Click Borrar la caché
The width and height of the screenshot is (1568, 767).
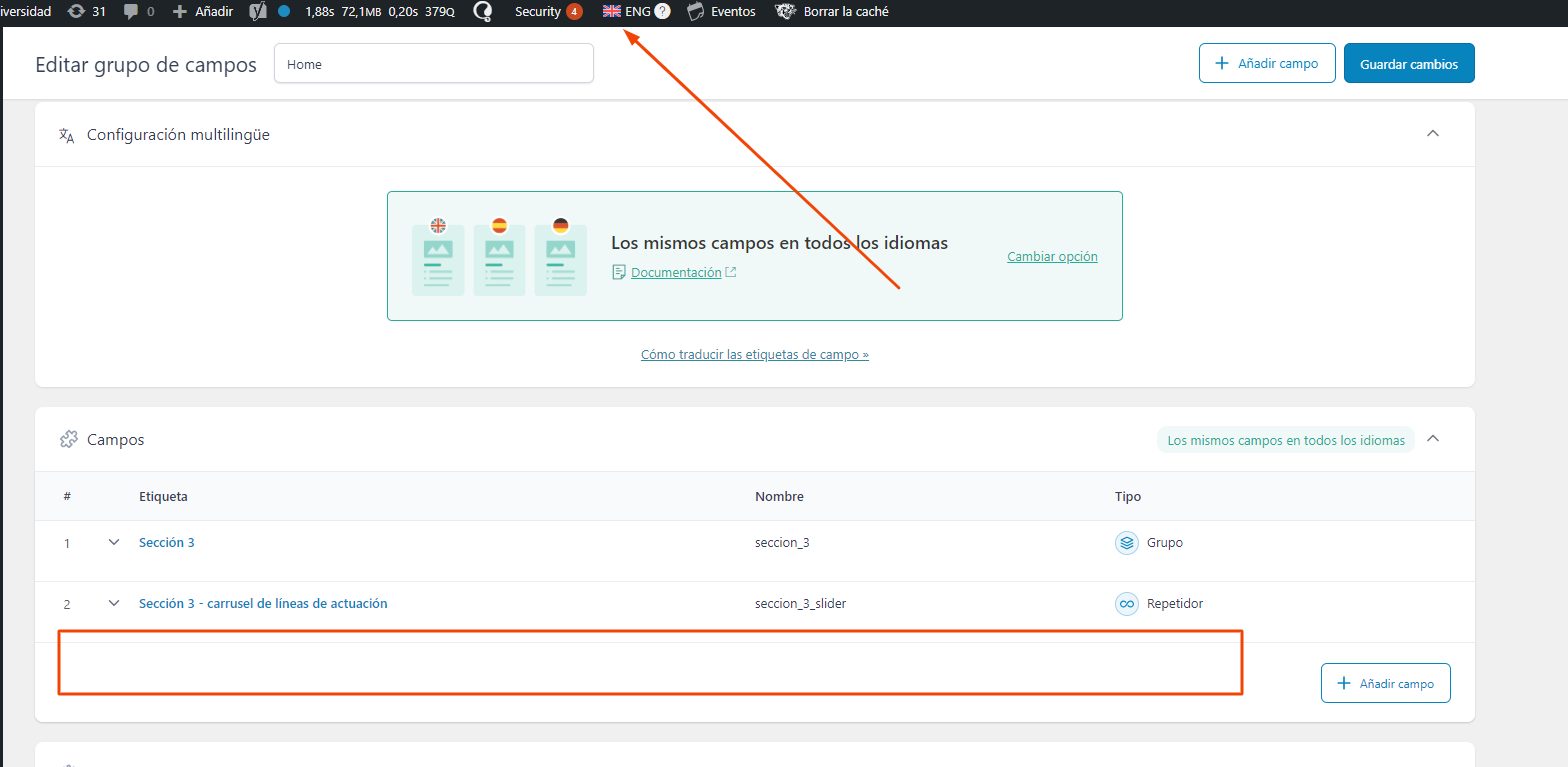pyautogui.click(x=832, y=12)
